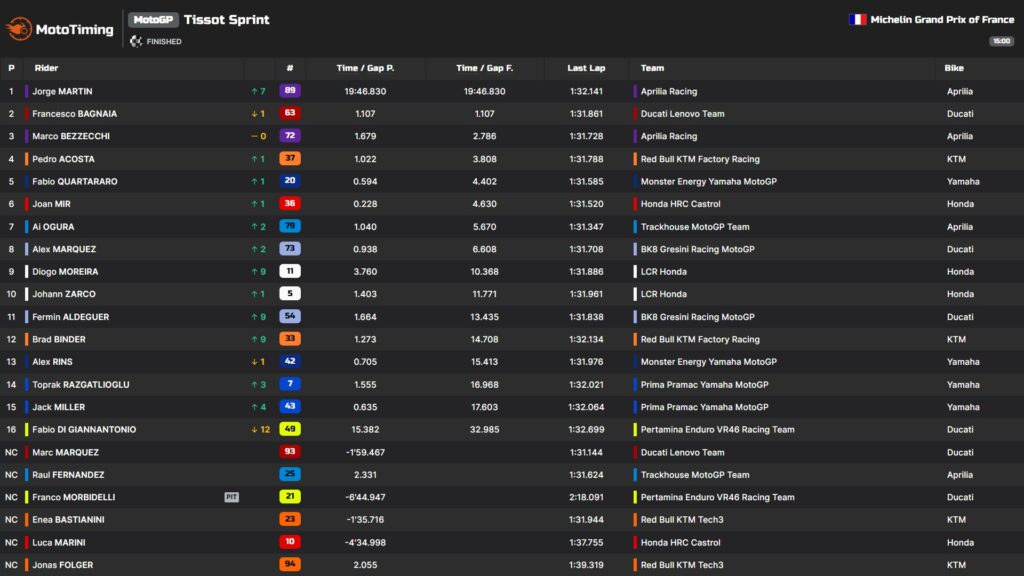1024x576 pixels.
Task: Click number badge 94 of Jonas Folger
Action: [290, 564]
